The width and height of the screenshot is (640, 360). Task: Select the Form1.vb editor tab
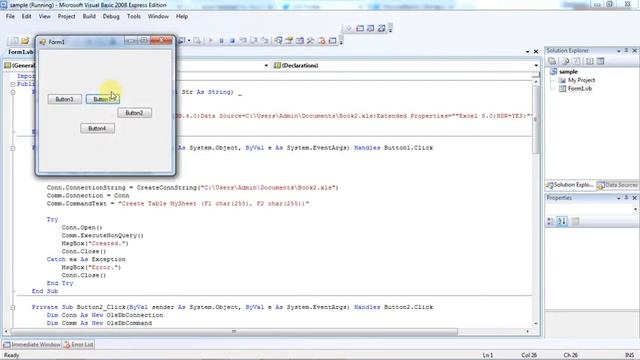click(x=20, y=52)
